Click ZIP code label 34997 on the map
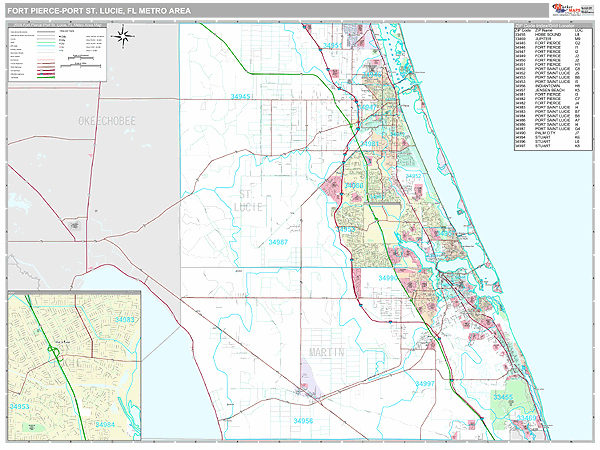600x450 pixels. pyautogui.click(x=427, y=384)
